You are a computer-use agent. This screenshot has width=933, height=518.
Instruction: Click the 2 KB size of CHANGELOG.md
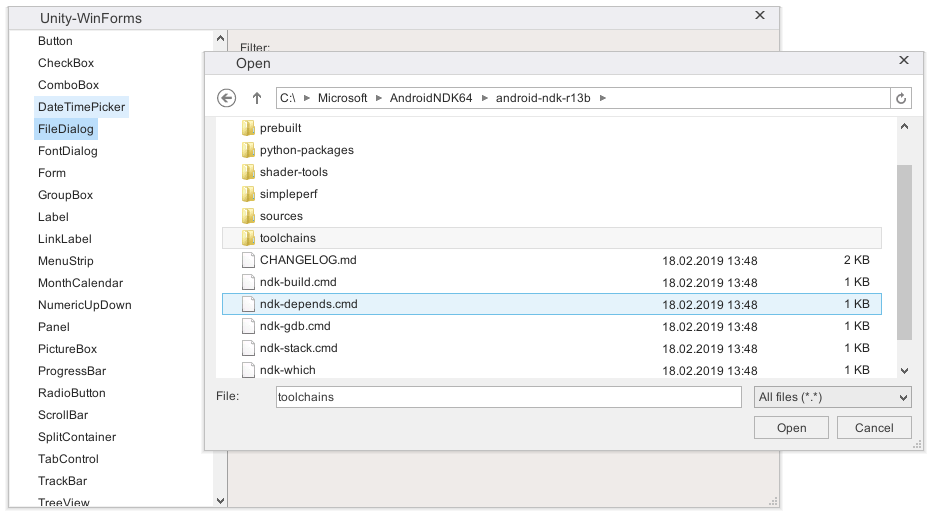pyautogui.click(x=857, y=260)
